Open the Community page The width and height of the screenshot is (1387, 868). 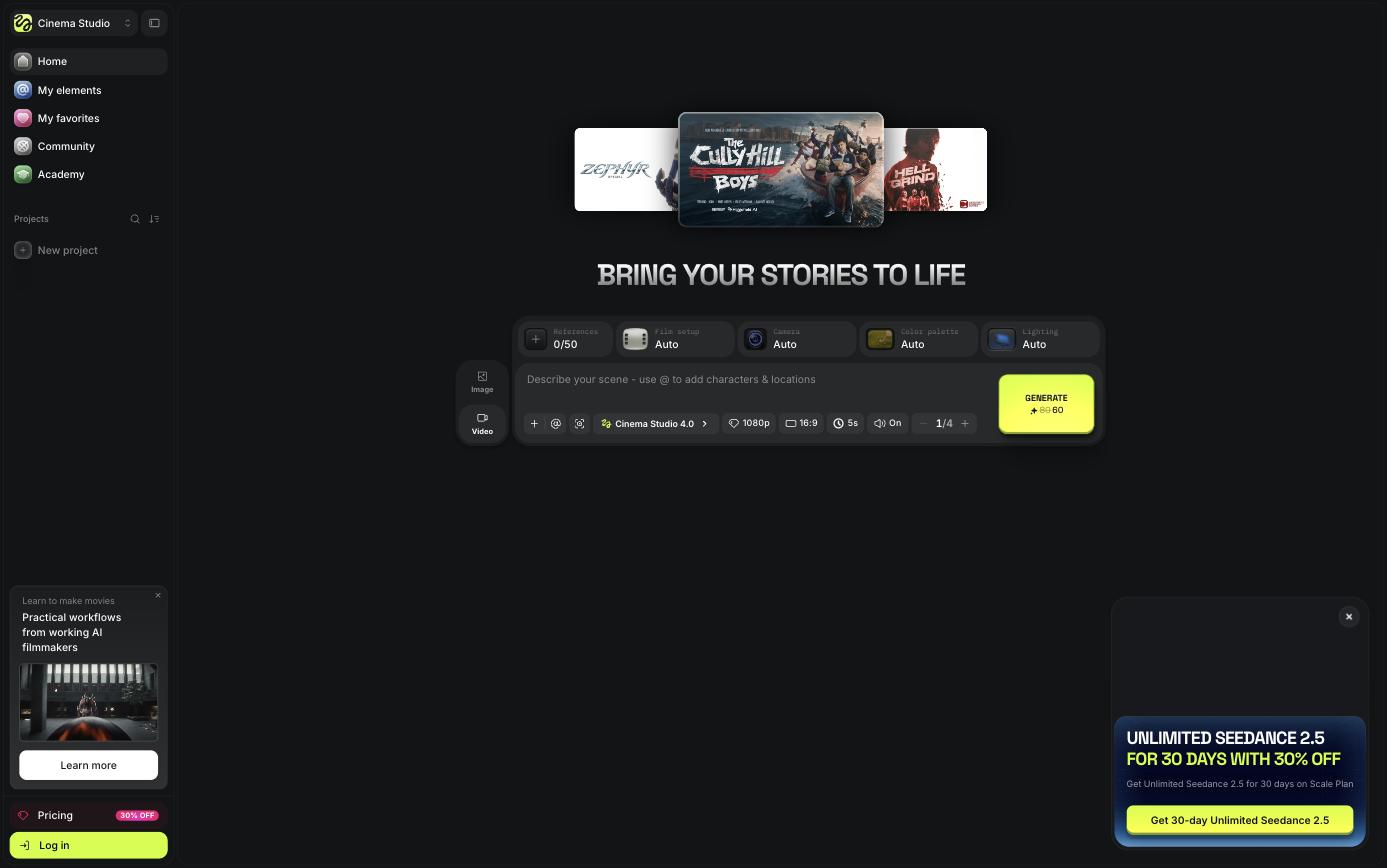click(88, 146)
